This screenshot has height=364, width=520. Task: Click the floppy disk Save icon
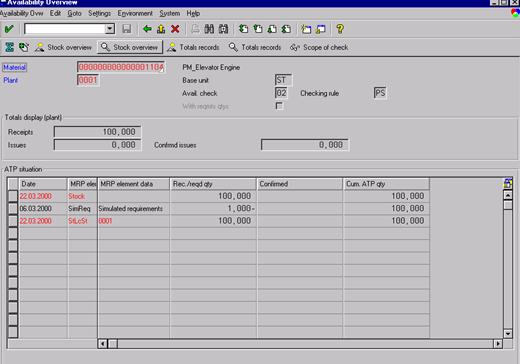pos(127,29)
